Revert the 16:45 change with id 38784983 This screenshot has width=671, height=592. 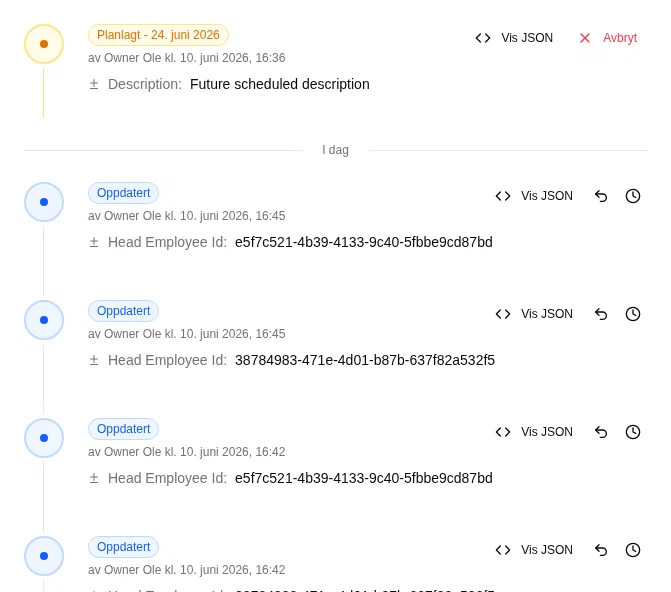click(x=601, y=314)
